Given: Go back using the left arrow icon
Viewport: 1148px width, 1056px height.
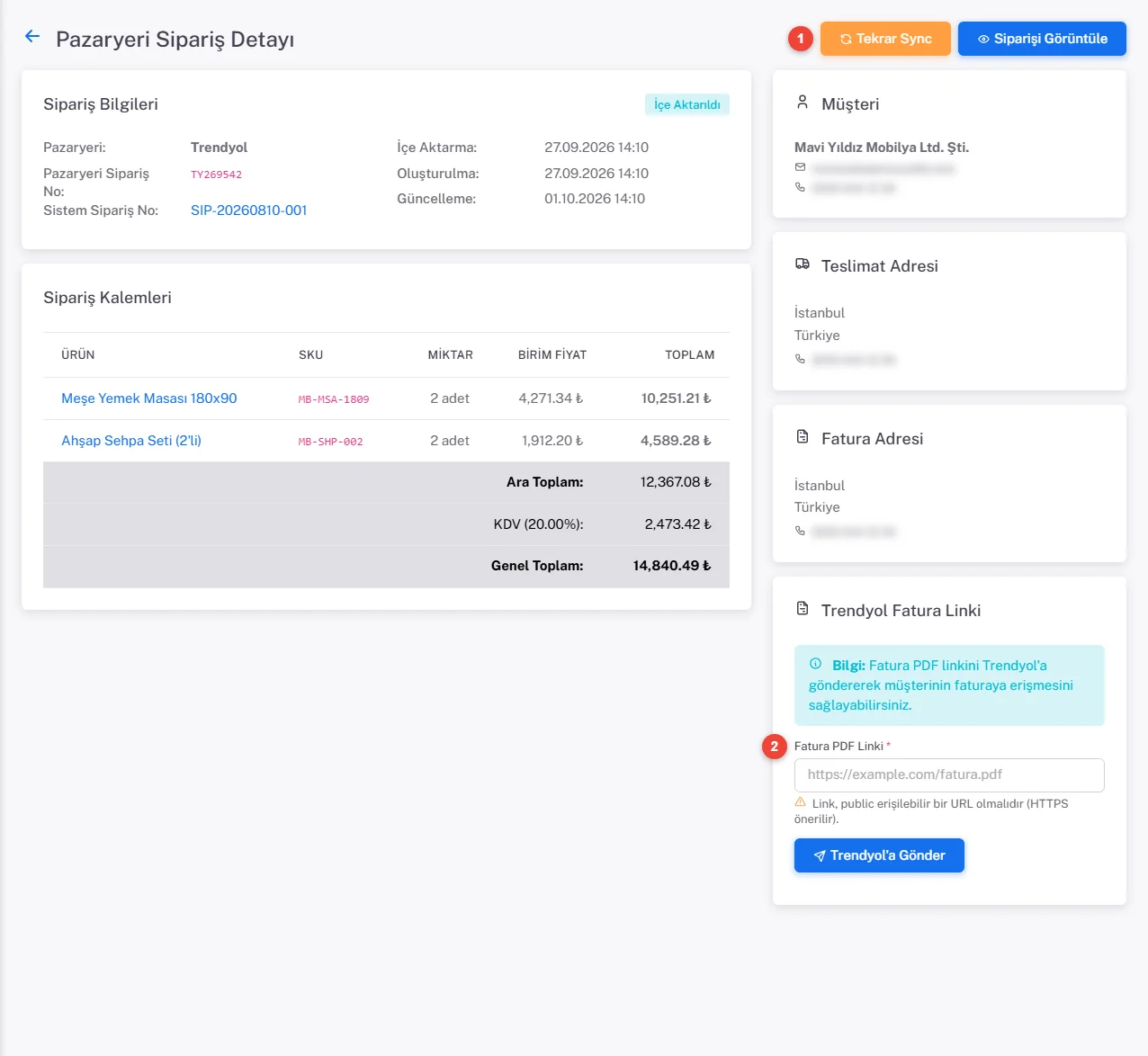Looking at the screenshot, I should click(x=32, y=36).
